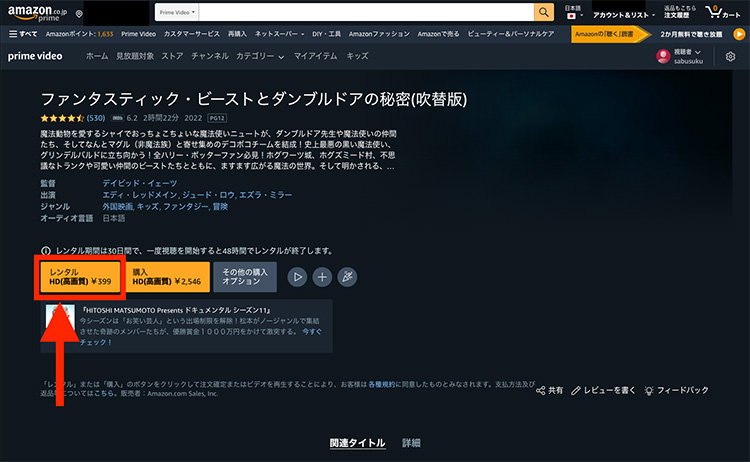Open DIY・工具 link

(x=326, y=34)
